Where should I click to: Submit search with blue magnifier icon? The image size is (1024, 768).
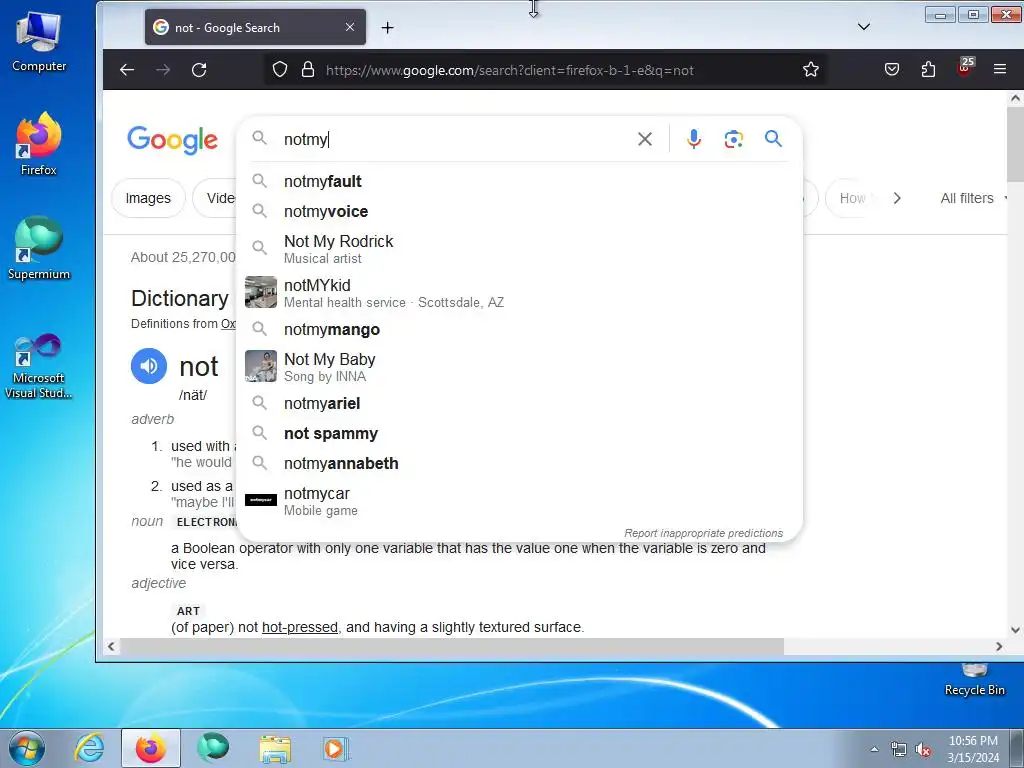pyautogui.click(x=773, y=138)
